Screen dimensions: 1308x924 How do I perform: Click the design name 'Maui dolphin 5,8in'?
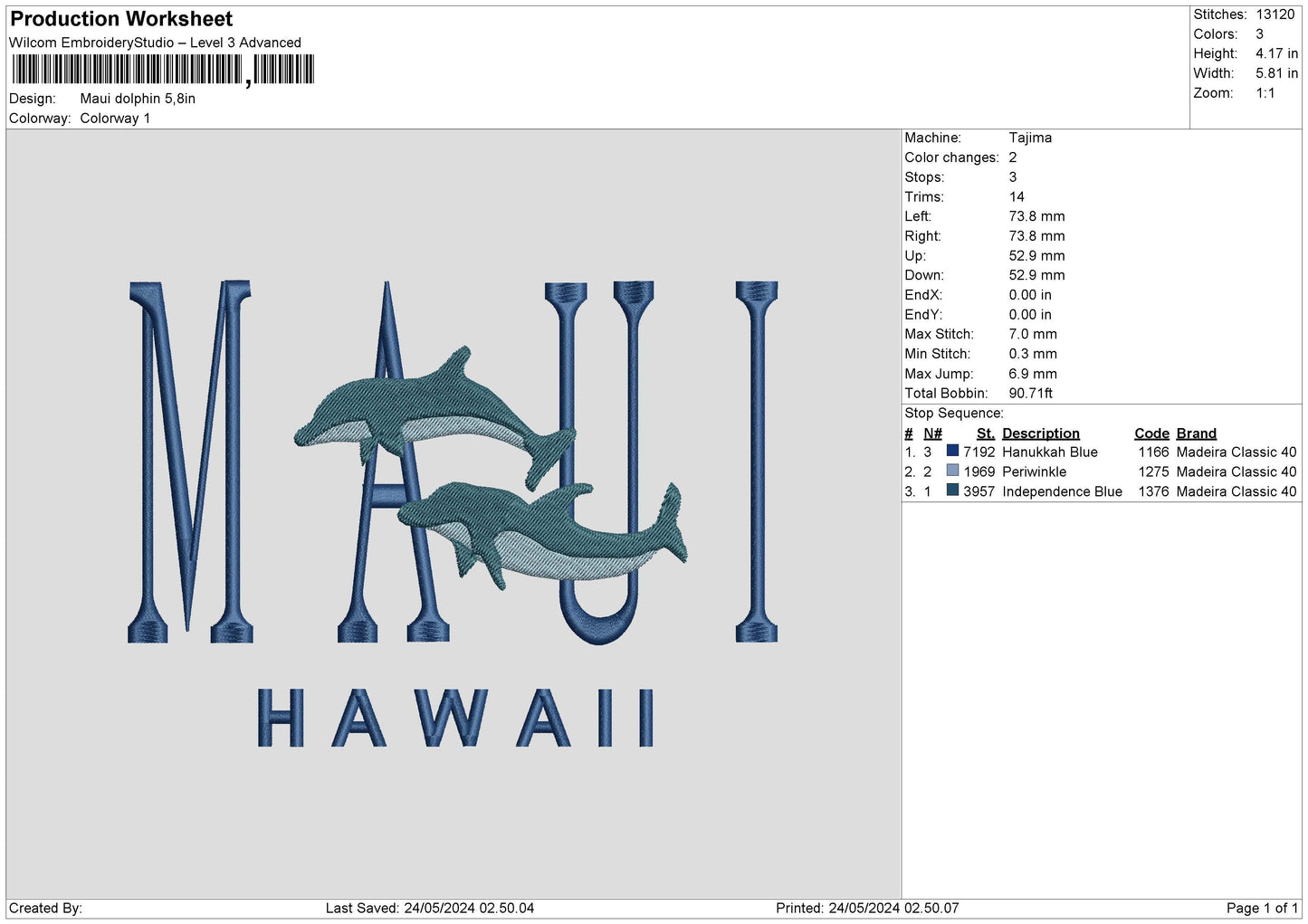pos(138,99)
